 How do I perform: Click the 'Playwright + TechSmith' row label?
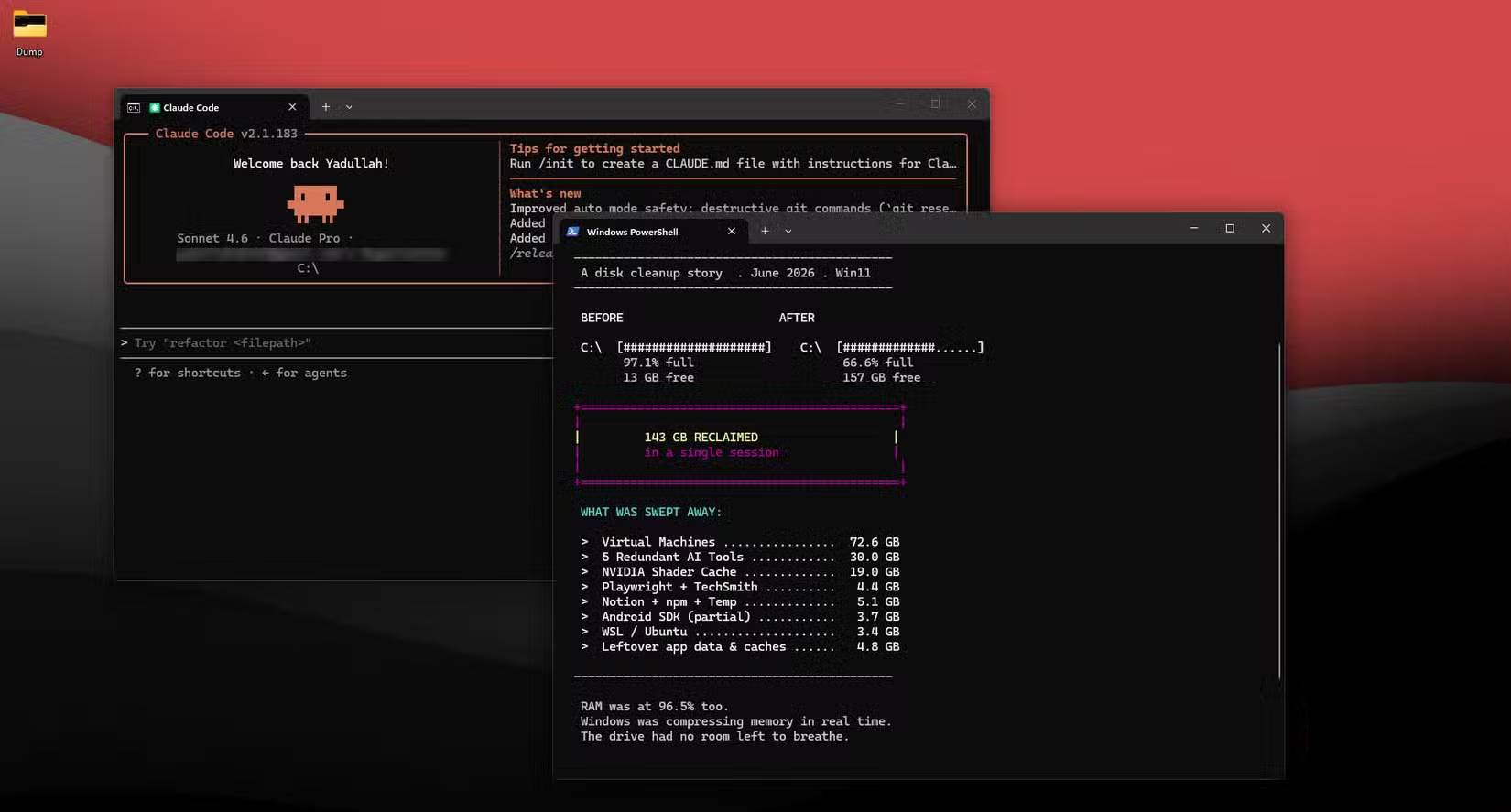coord(679,587)
